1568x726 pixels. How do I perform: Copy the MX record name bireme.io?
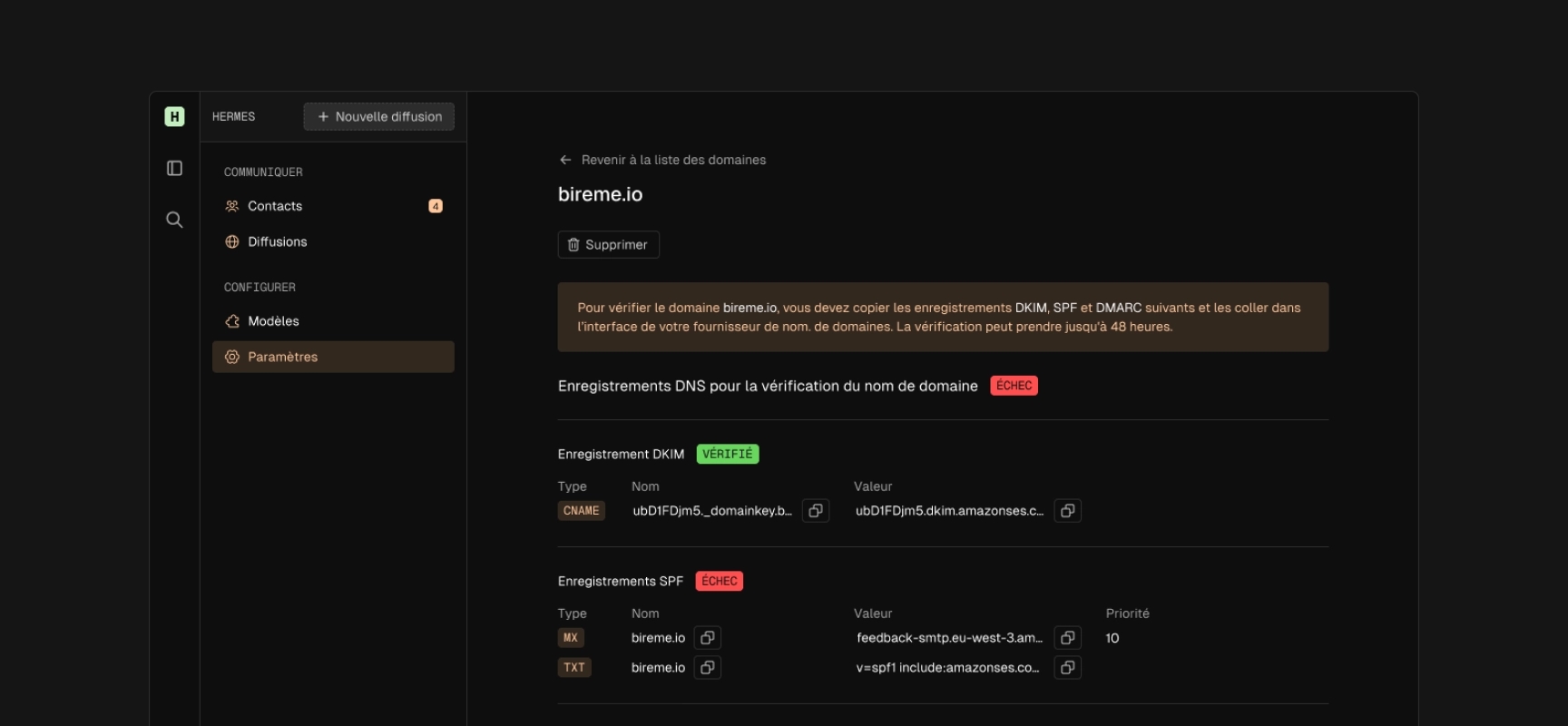point(708,638)
